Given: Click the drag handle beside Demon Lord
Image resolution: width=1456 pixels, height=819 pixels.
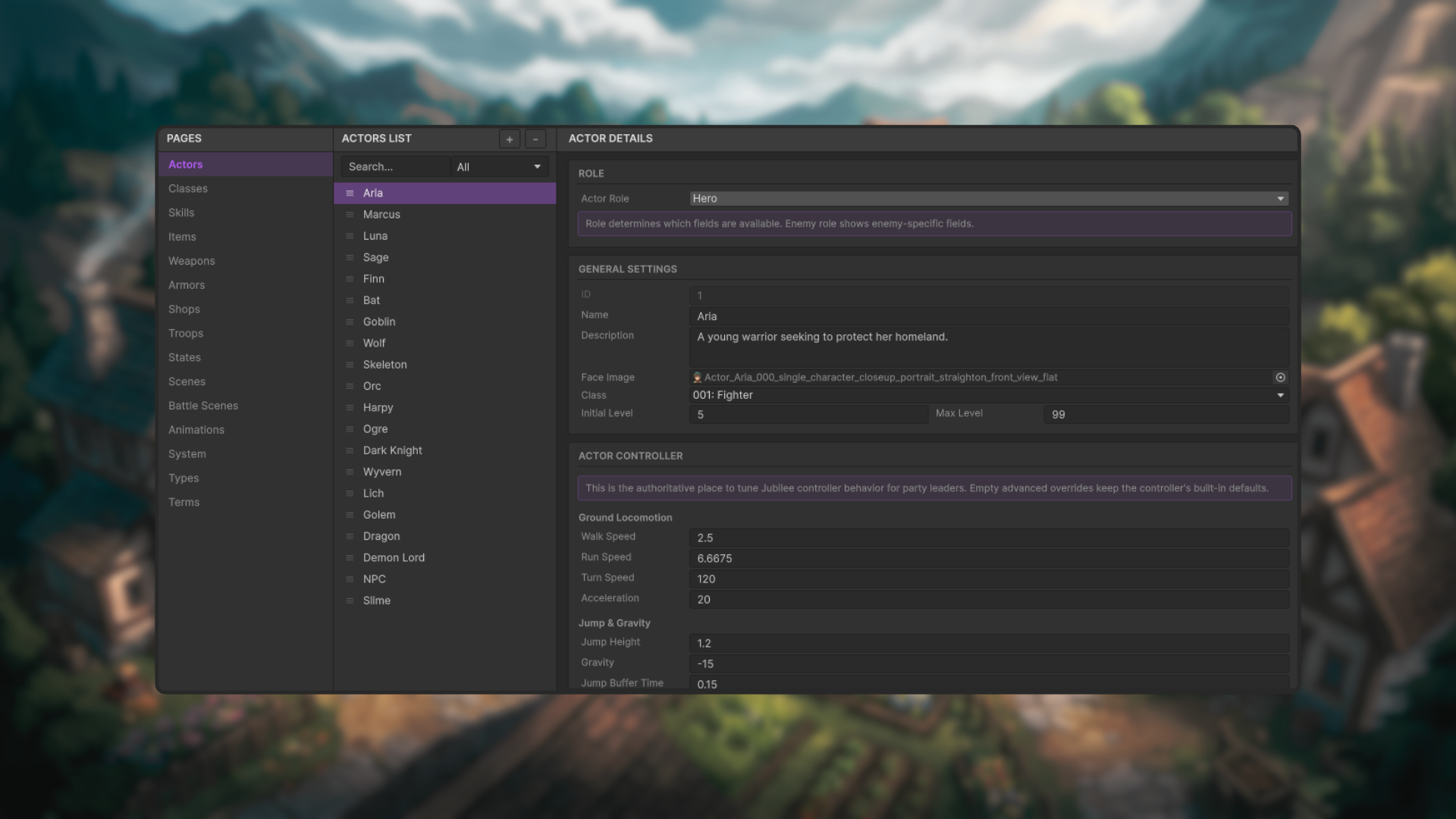Looking at the screenshot, I should [350, 557].
